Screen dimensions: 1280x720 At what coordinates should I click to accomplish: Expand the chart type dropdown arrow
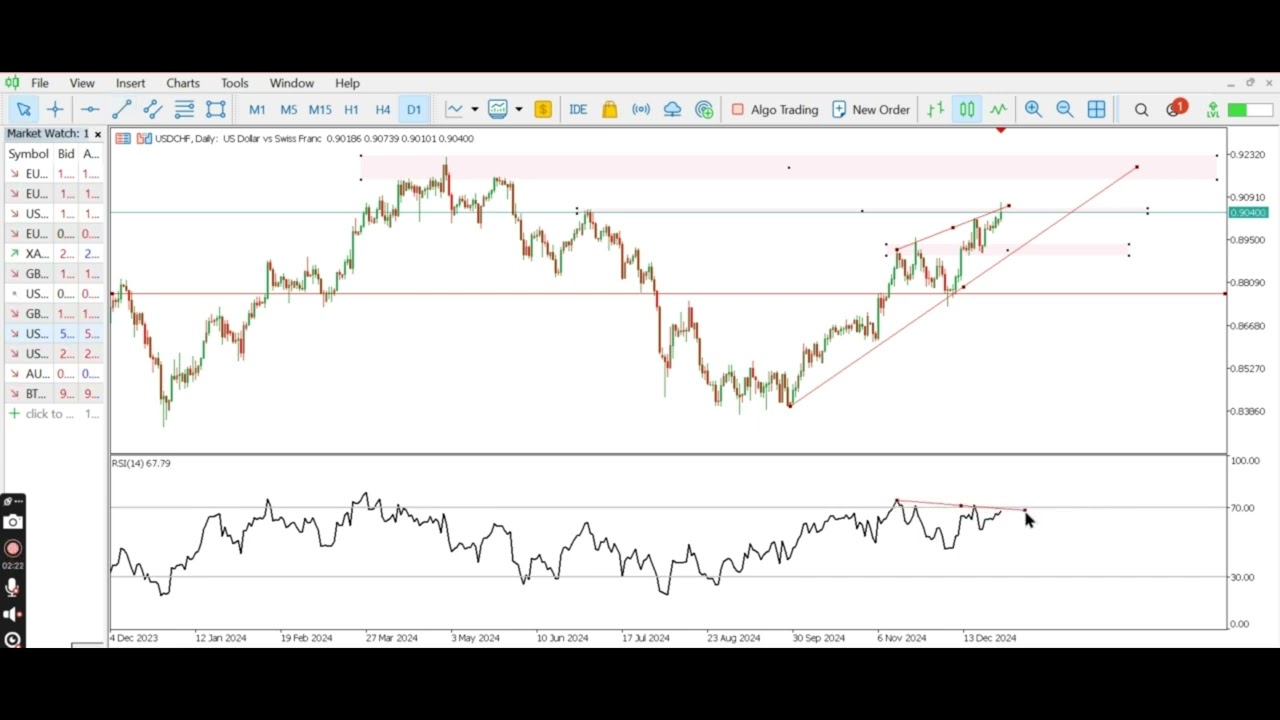474,110
